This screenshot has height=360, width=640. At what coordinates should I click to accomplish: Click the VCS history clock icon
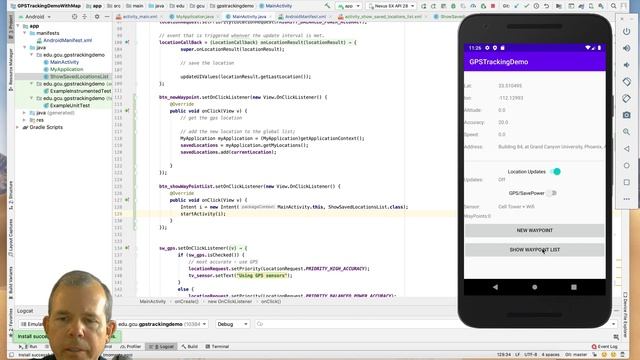pyautogui.click(x=536, y=6)
